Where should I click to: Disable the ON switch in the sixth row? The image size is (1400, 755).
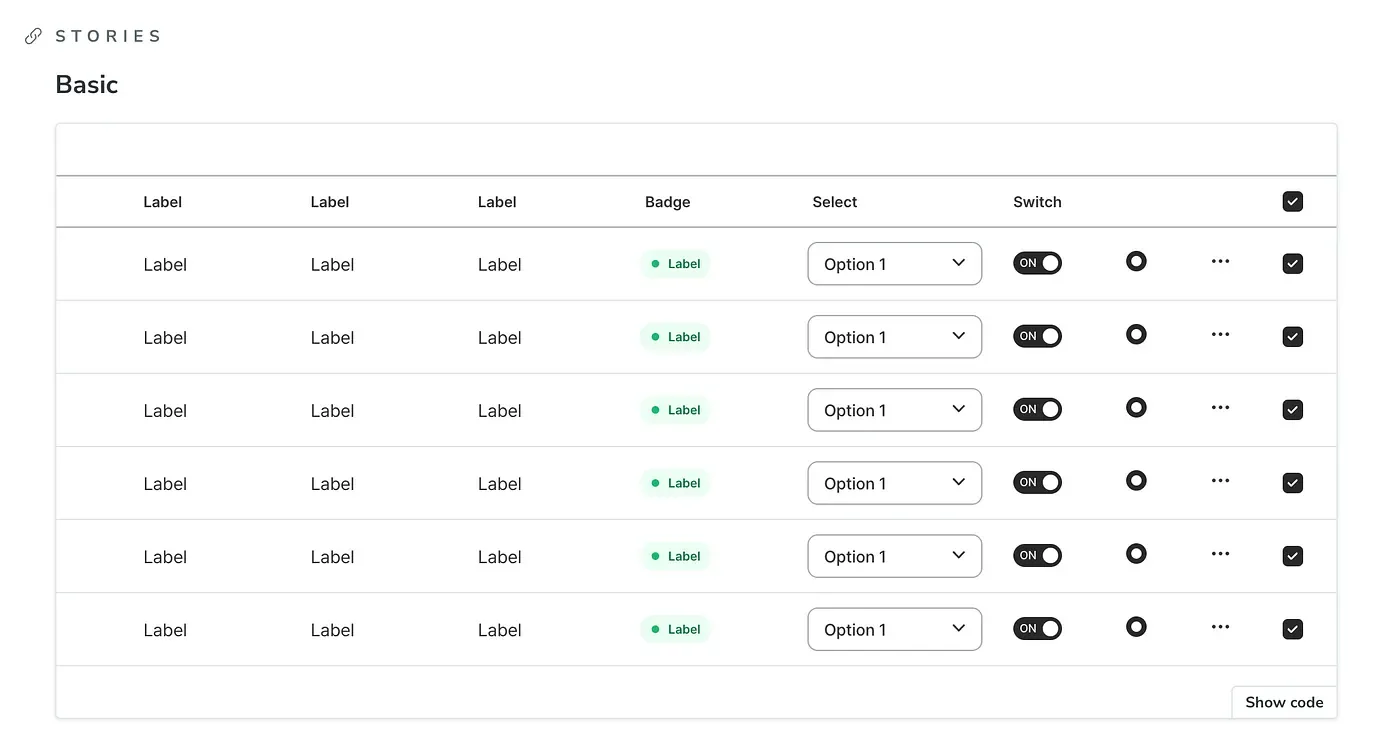pyautogui.click(x=1037, y=628)
